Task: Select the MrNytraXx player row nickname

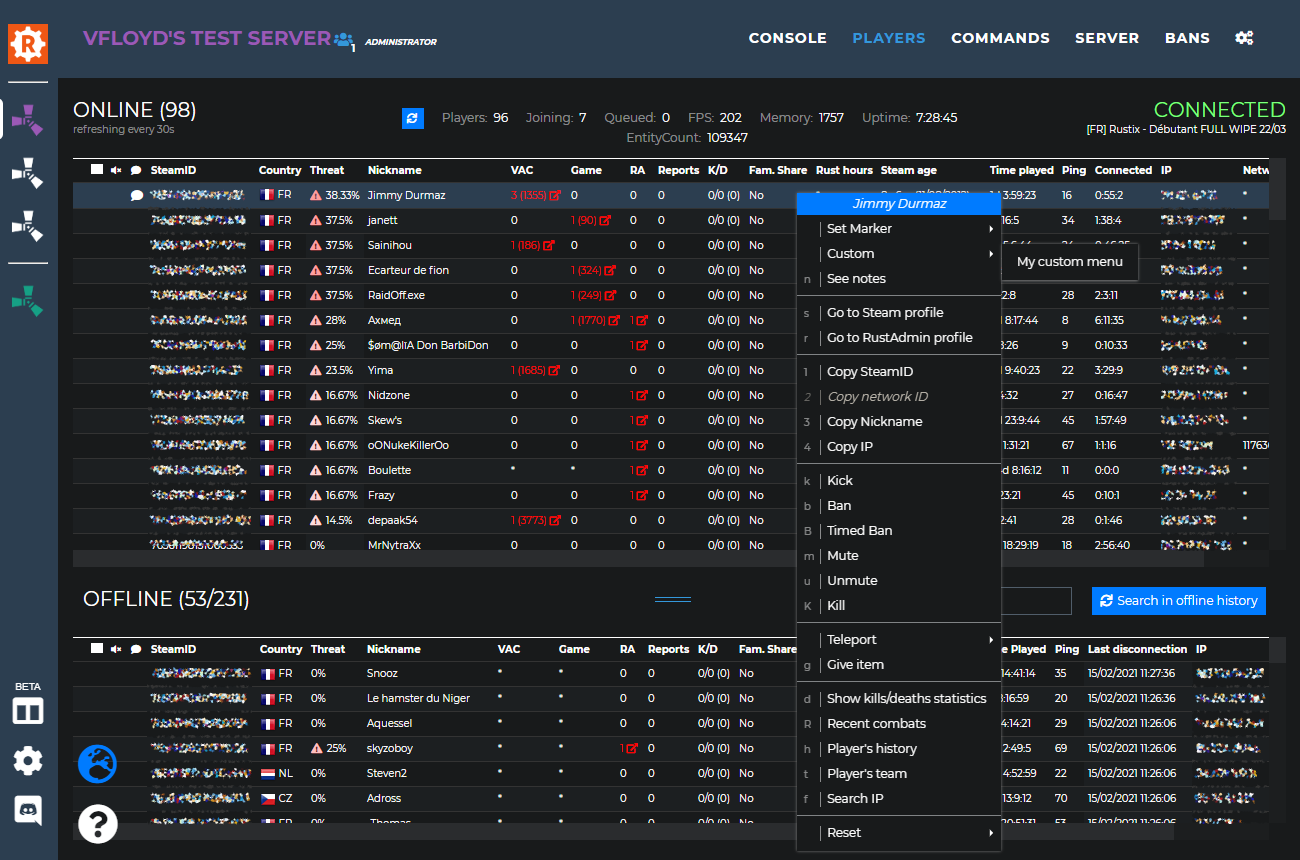Action: [394, 545]
